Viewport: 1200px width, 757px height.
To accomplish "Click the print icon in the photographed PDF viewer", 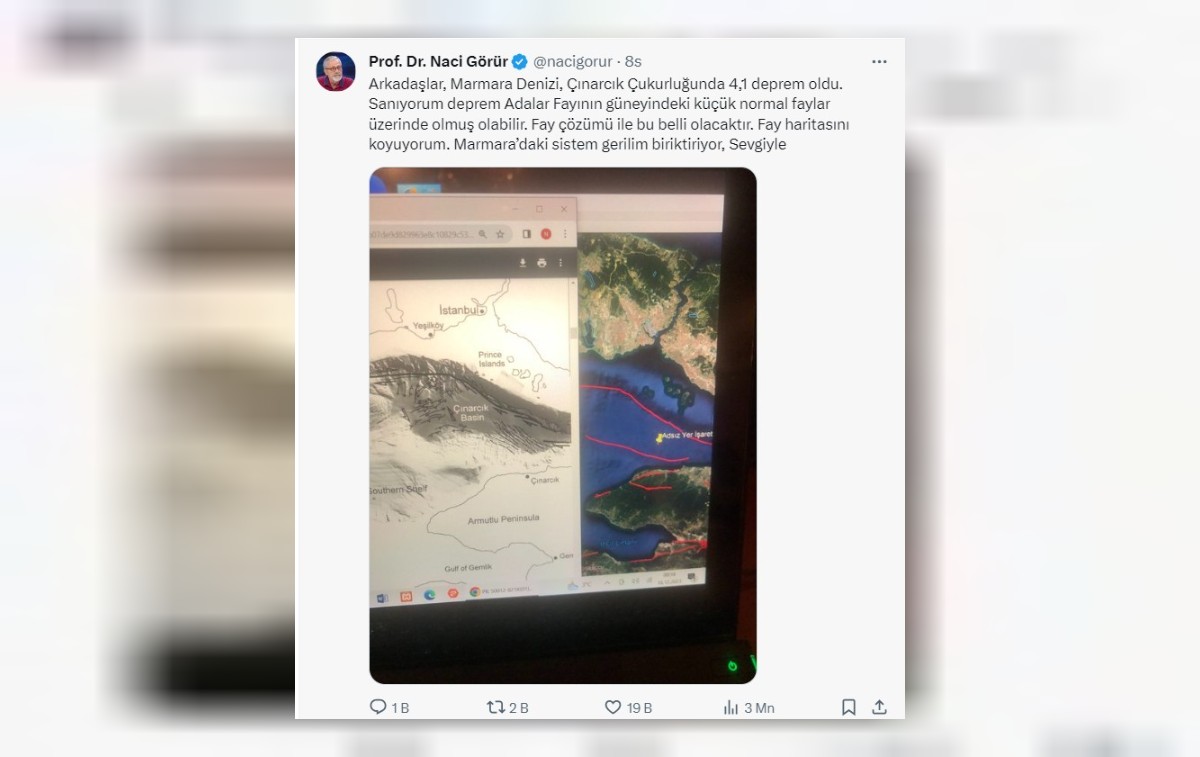I will 541,263.
